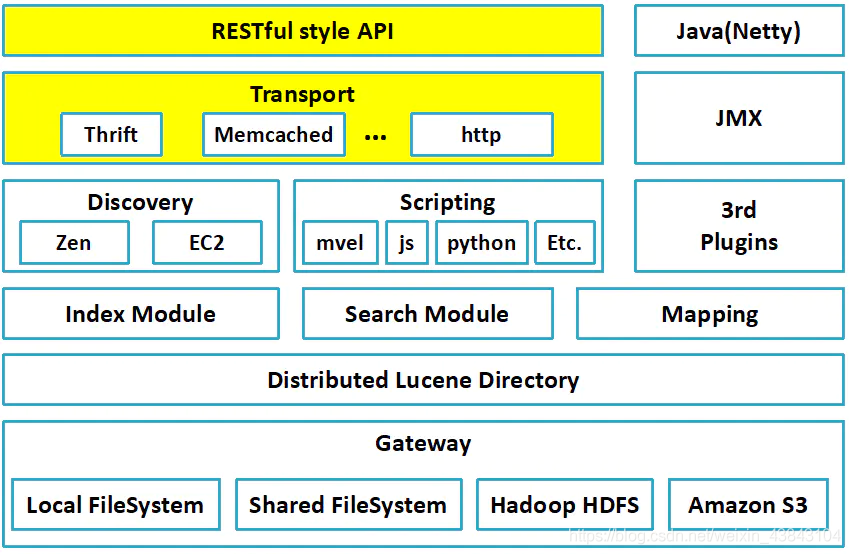Select the Local FileSystem box

(x=116, y=505)
